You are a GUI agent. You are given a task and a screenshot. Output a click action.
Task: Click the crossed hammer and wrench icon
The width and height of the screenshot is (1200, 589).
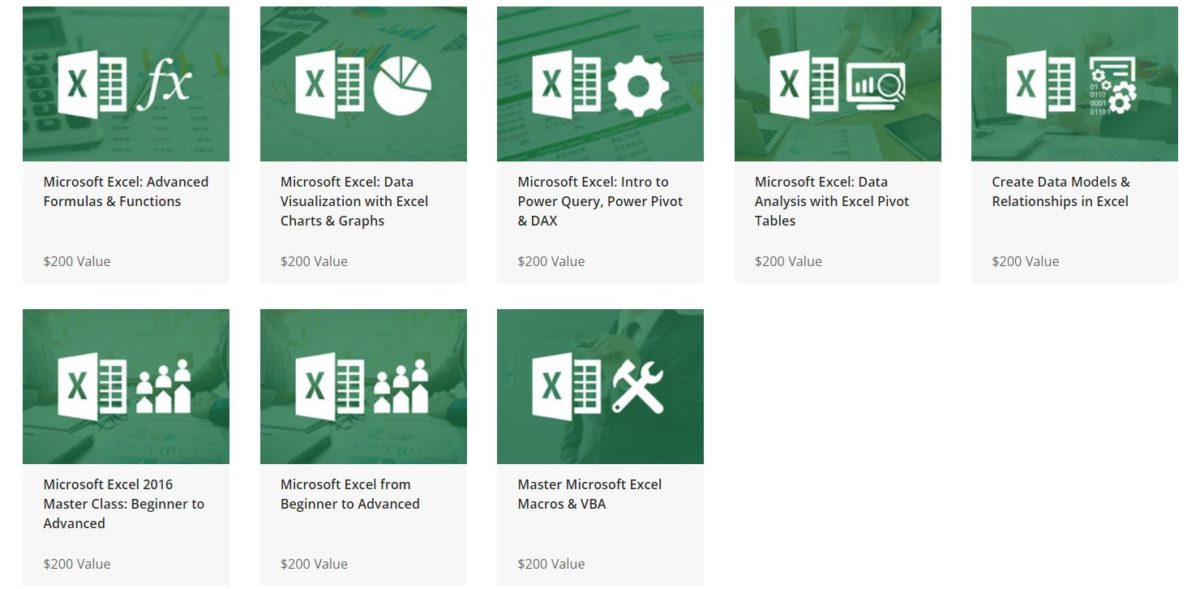coord(638,387)
